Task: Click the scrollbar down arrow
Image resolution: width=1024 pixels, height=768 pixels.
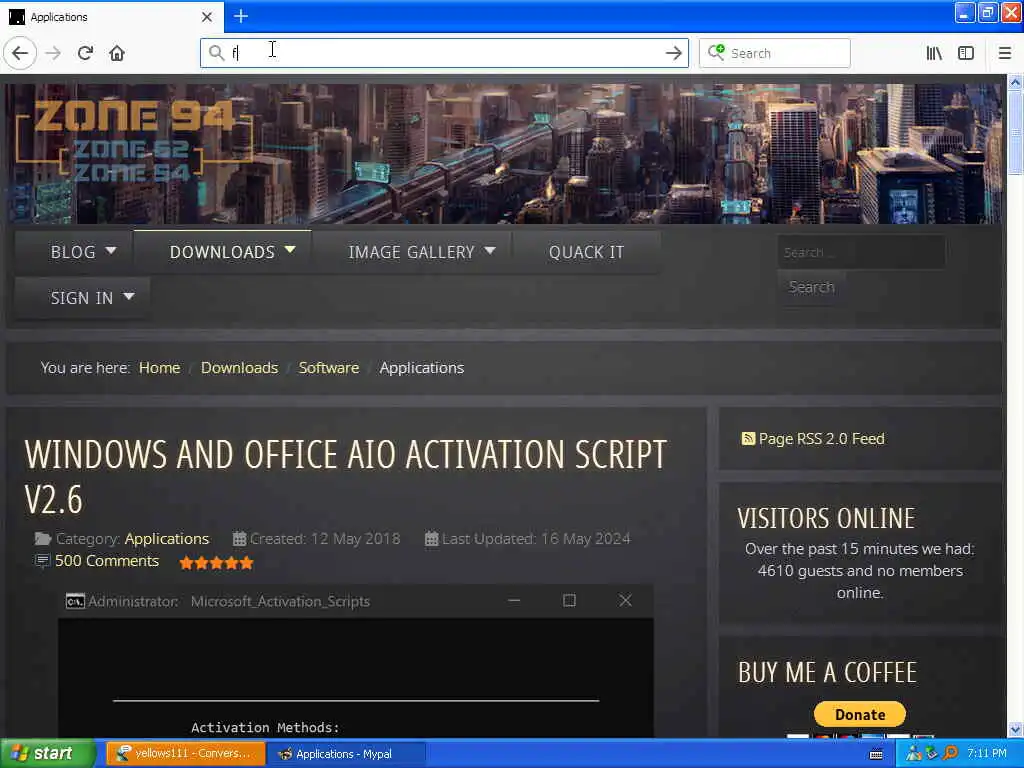Action: point(1014,729)
